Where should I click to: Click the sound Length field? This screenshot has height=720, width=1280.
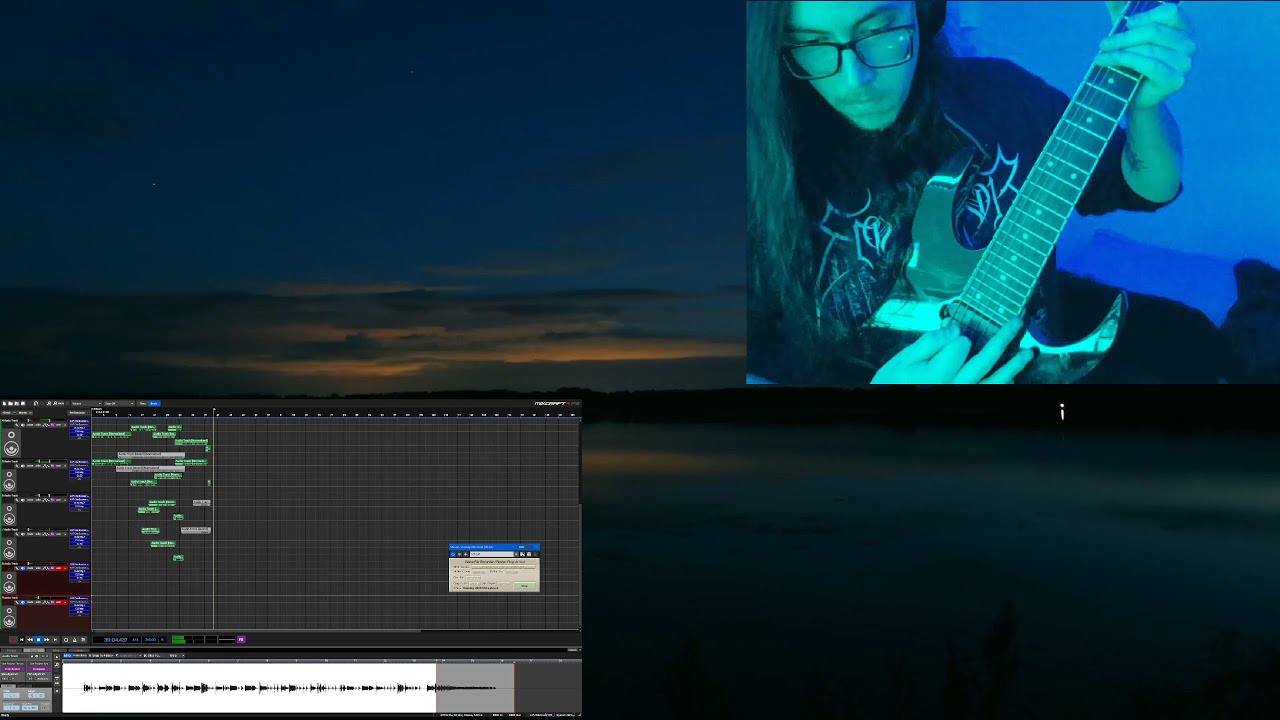(36, 695)
